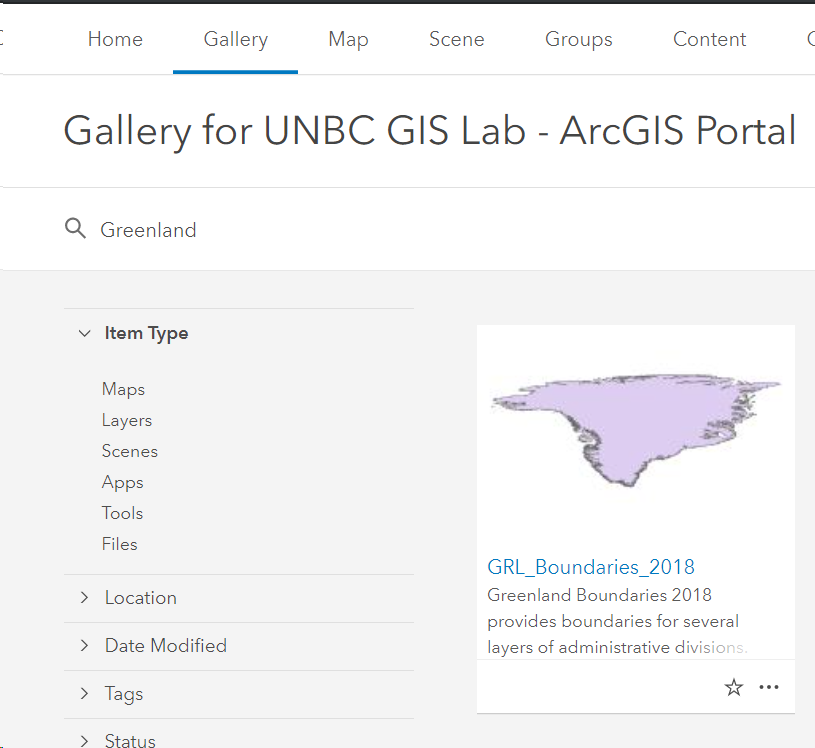Go to the Scene tab

pos(456,39)
